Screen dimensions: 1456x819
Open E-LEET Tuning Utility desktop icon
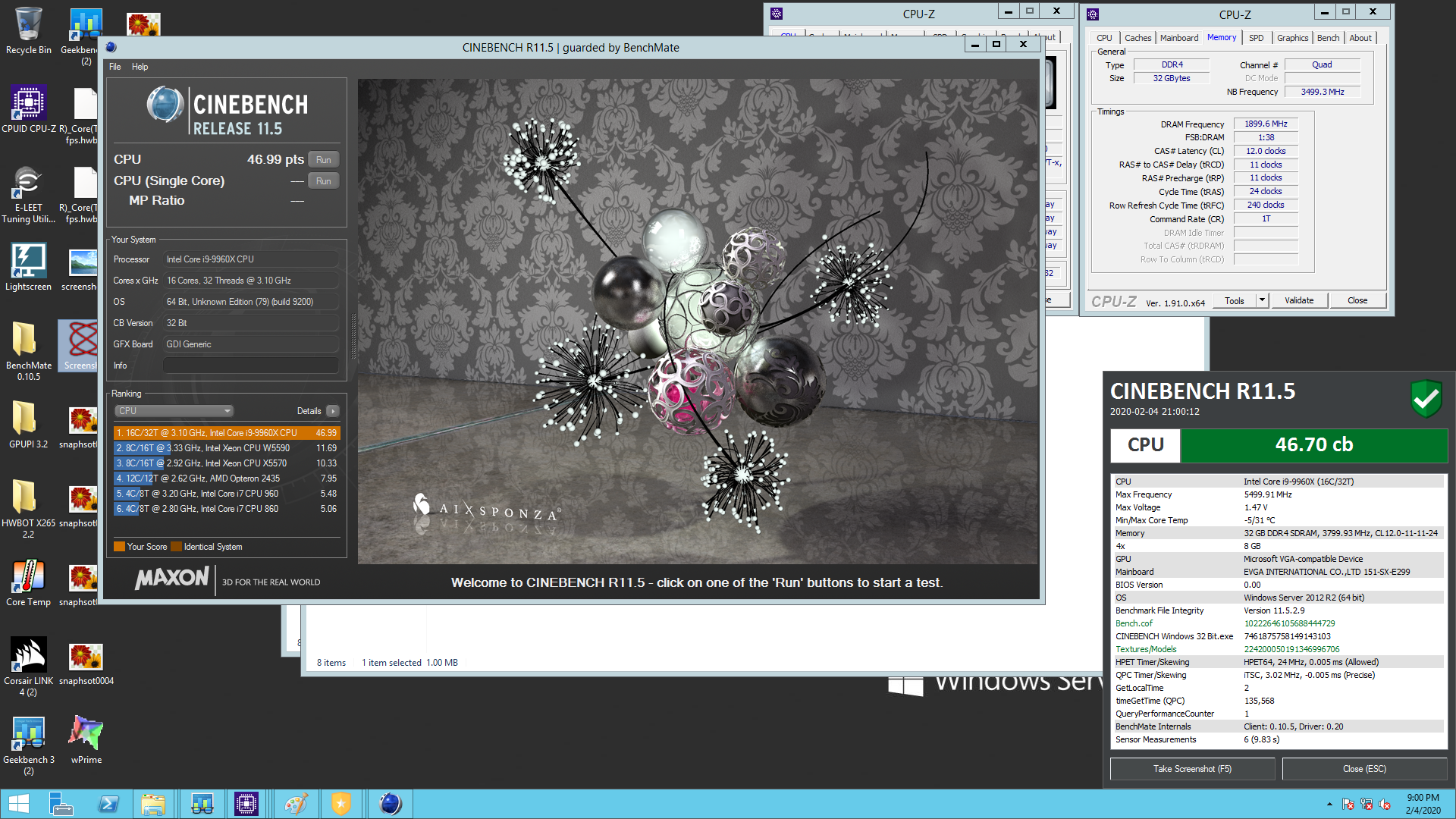point(29,195)
